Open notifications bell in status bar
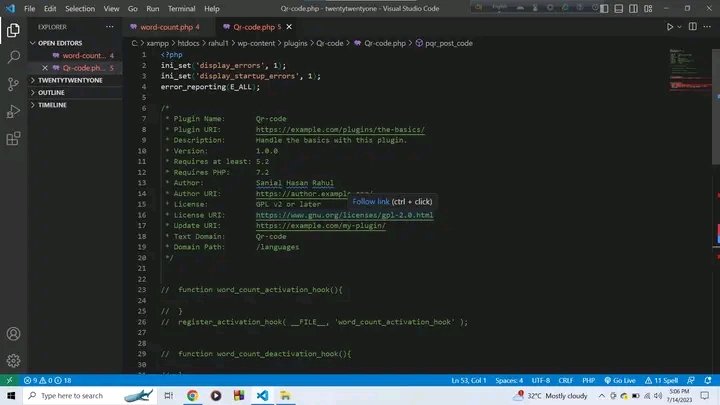Image resolution: width=720 pixels, height=405 pixels. click(x=708, y=380)
